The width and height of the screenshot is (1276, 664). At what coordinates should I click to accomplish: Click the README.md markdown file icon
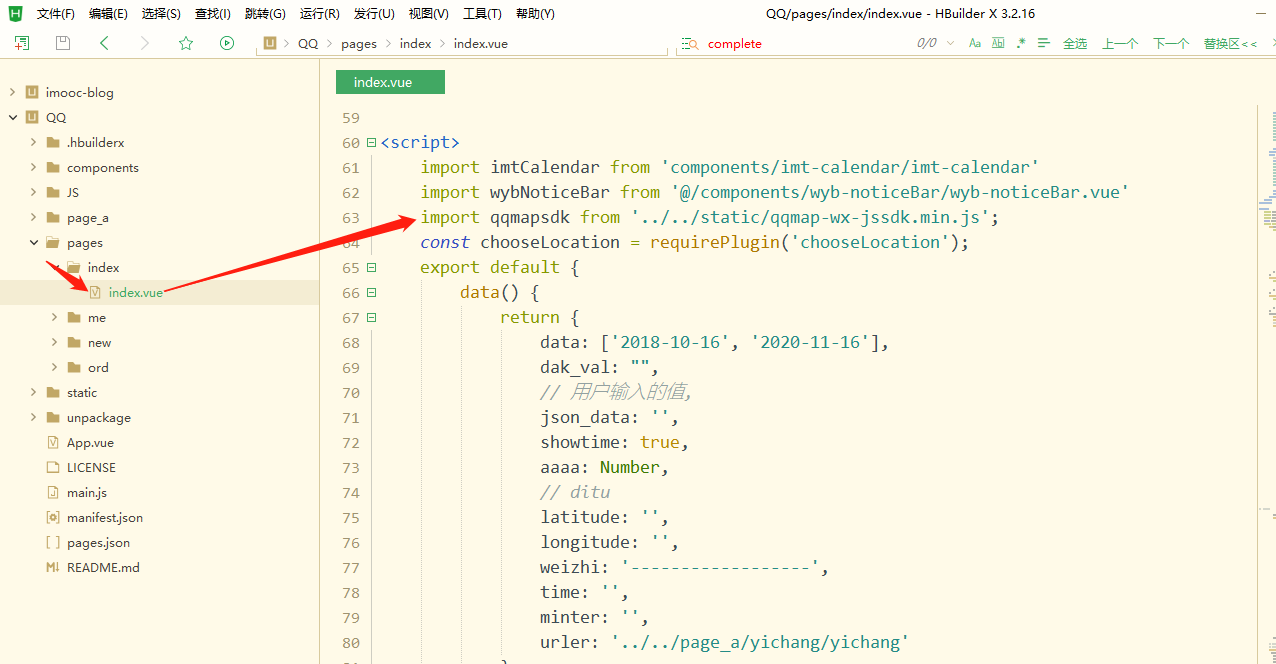pos(53,567)
